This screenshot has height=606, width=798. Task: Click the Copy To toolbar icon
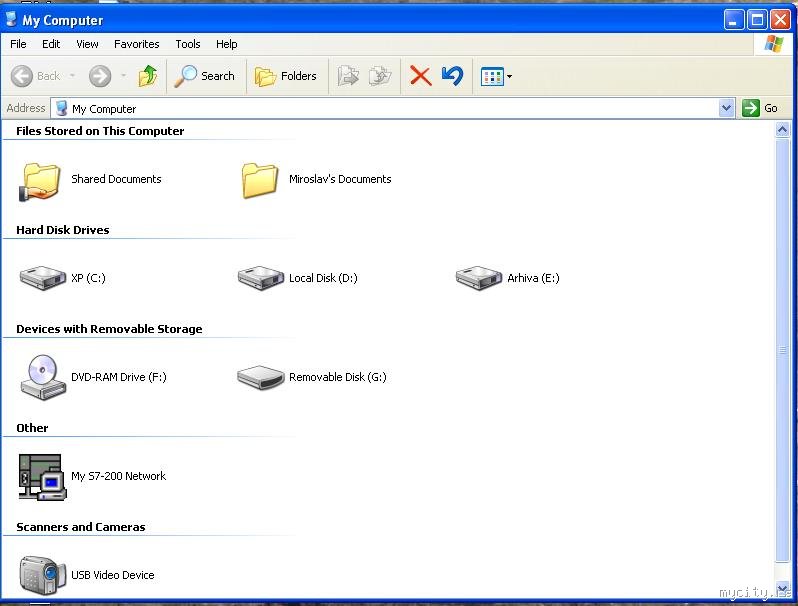click(380, 76)
